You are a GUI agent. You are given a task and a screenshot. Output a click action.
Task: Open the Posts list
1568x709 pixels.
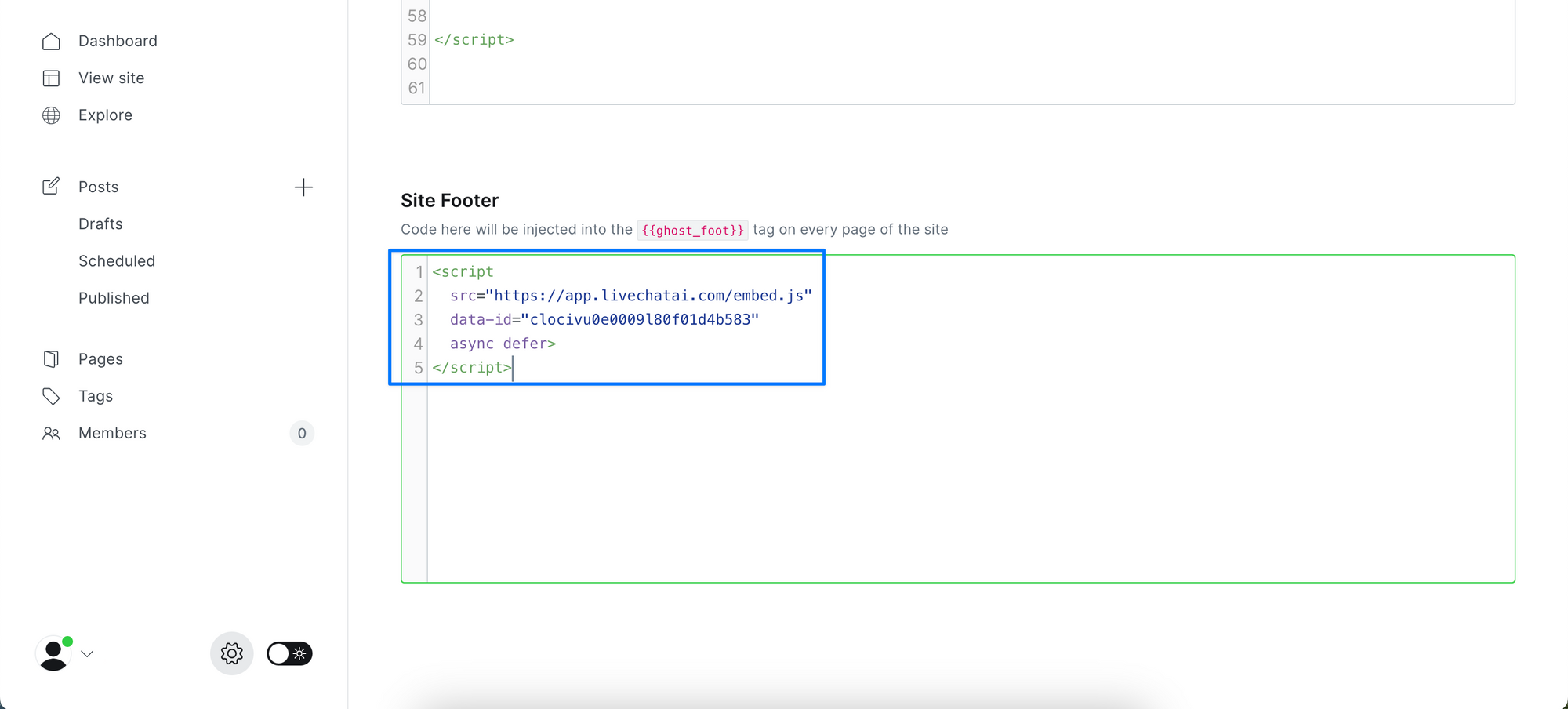[x=99, y=187]
